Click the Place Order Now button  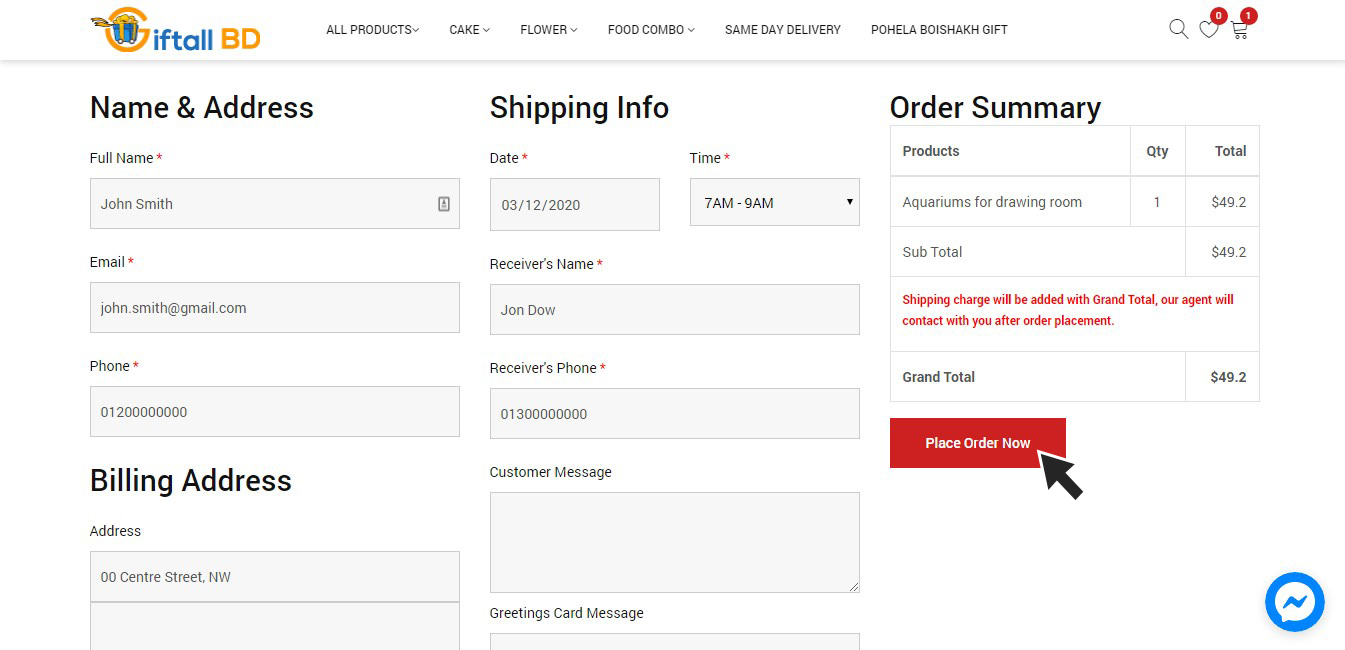(x=978, y=443)
